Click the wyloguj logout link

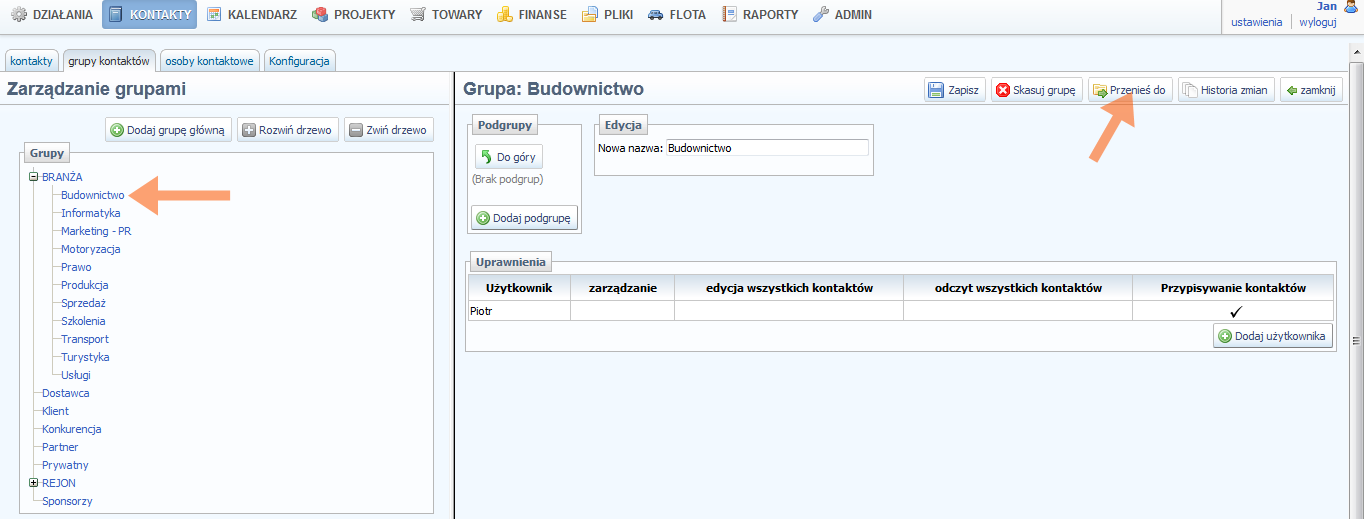tap(1317, 22)
